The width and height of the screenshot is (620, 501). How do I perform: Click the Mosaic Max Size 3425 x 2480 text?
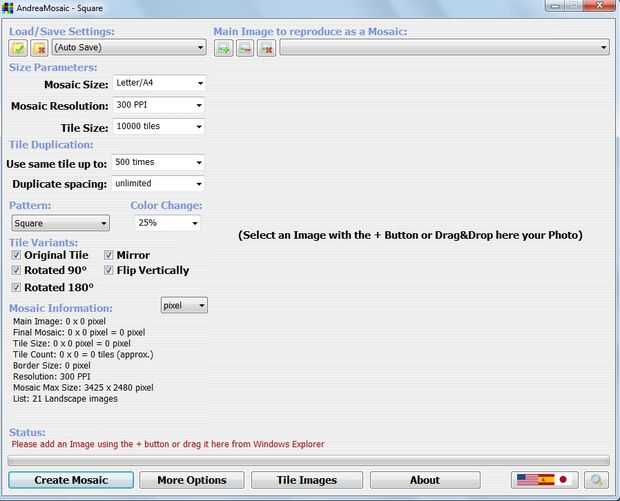coord(83,388)
